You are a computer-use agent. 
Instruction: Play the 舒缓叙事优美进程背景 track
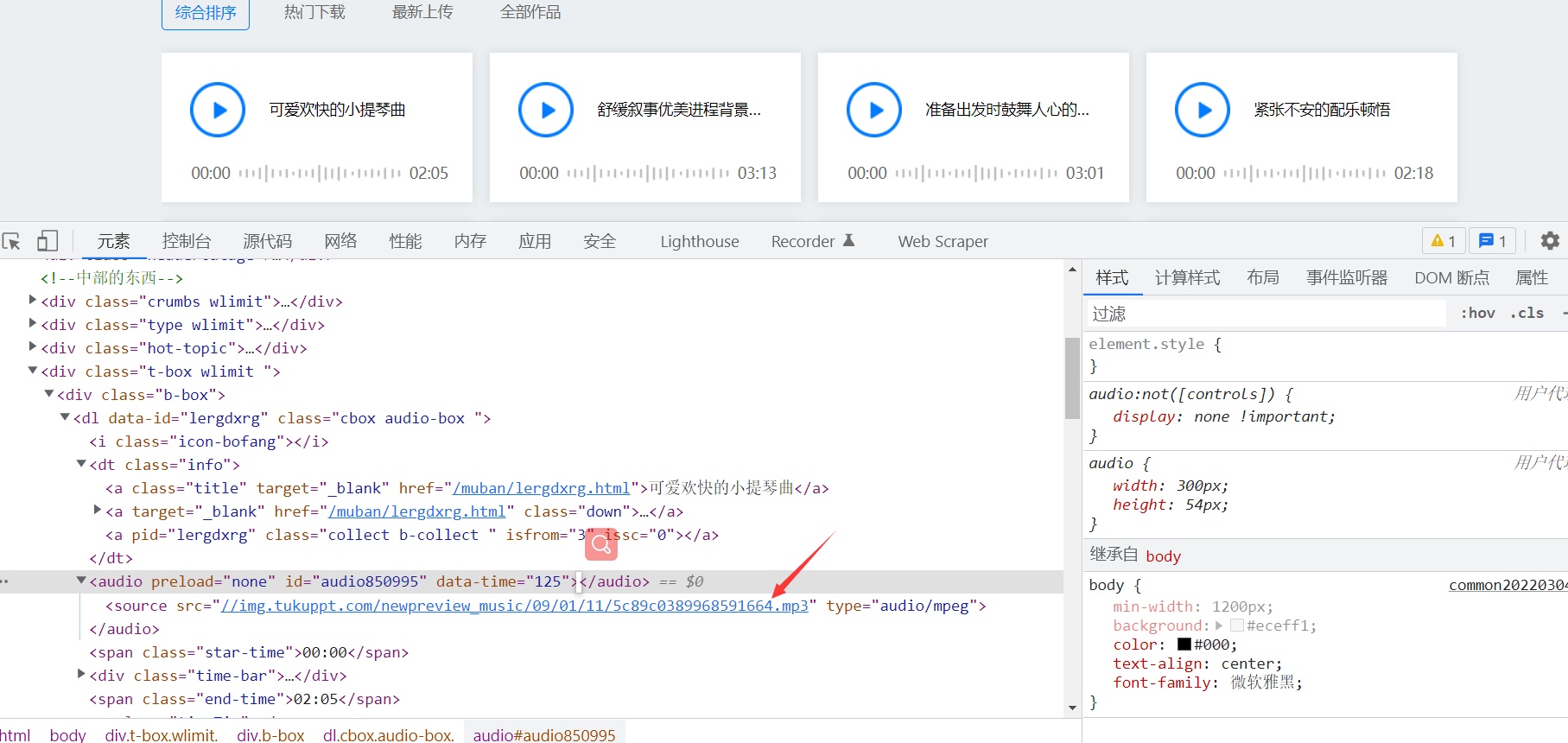click(x=546, y=110)
